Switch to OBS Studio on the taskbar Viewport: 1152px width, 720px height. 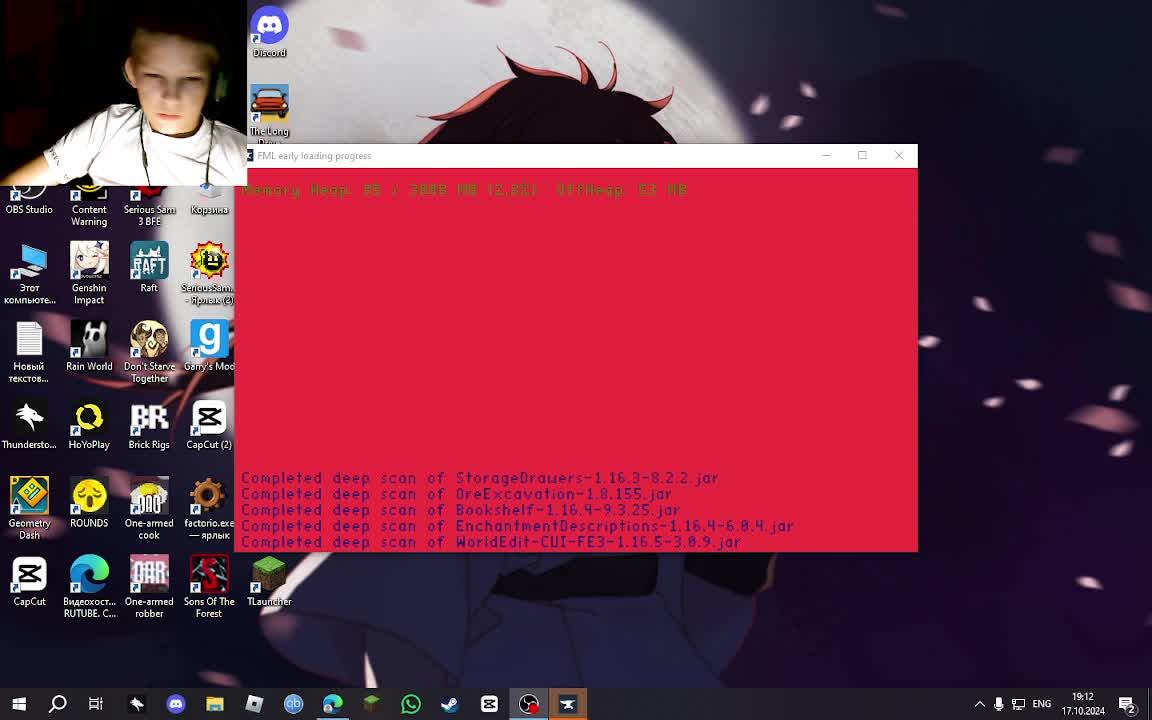click(x=528, y=705)
